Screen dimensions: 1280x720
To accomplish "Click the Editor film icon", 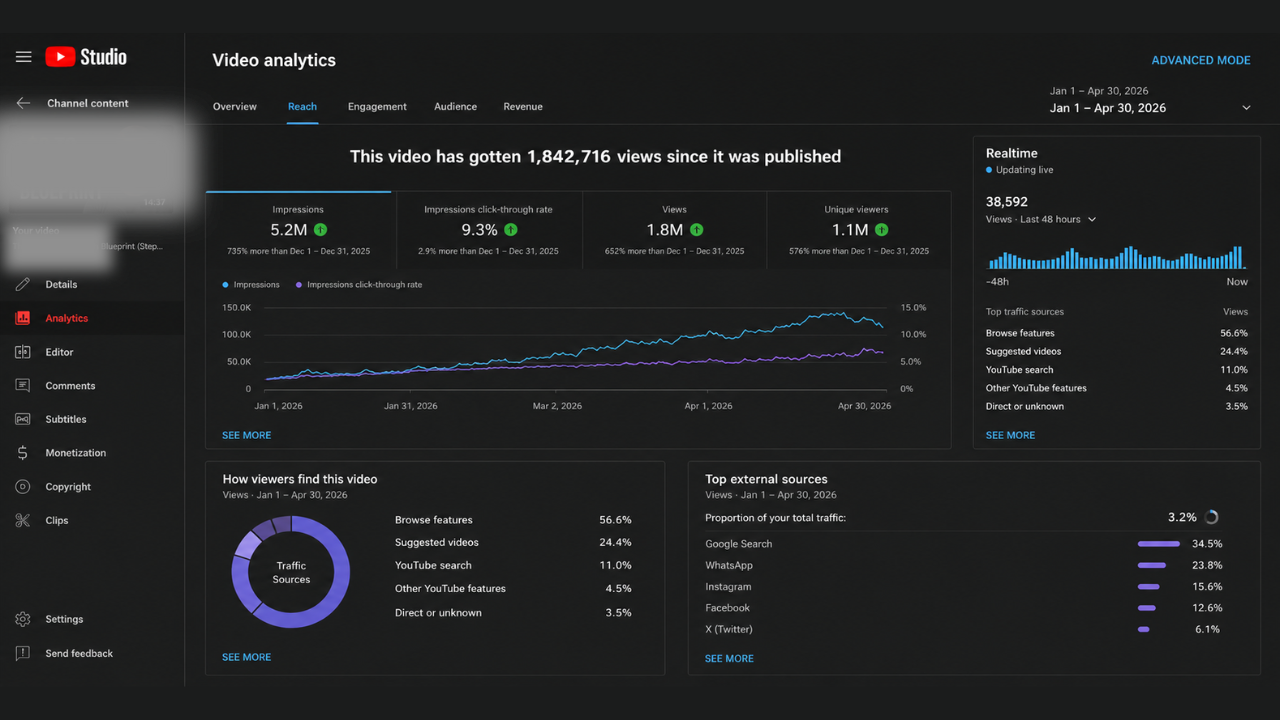I will (x=23, y=352).
